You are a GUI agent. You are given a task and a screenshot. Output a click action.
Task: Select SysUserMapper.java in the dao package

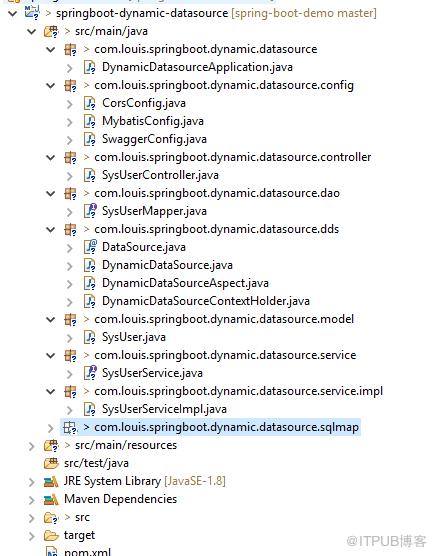(154, 211)
